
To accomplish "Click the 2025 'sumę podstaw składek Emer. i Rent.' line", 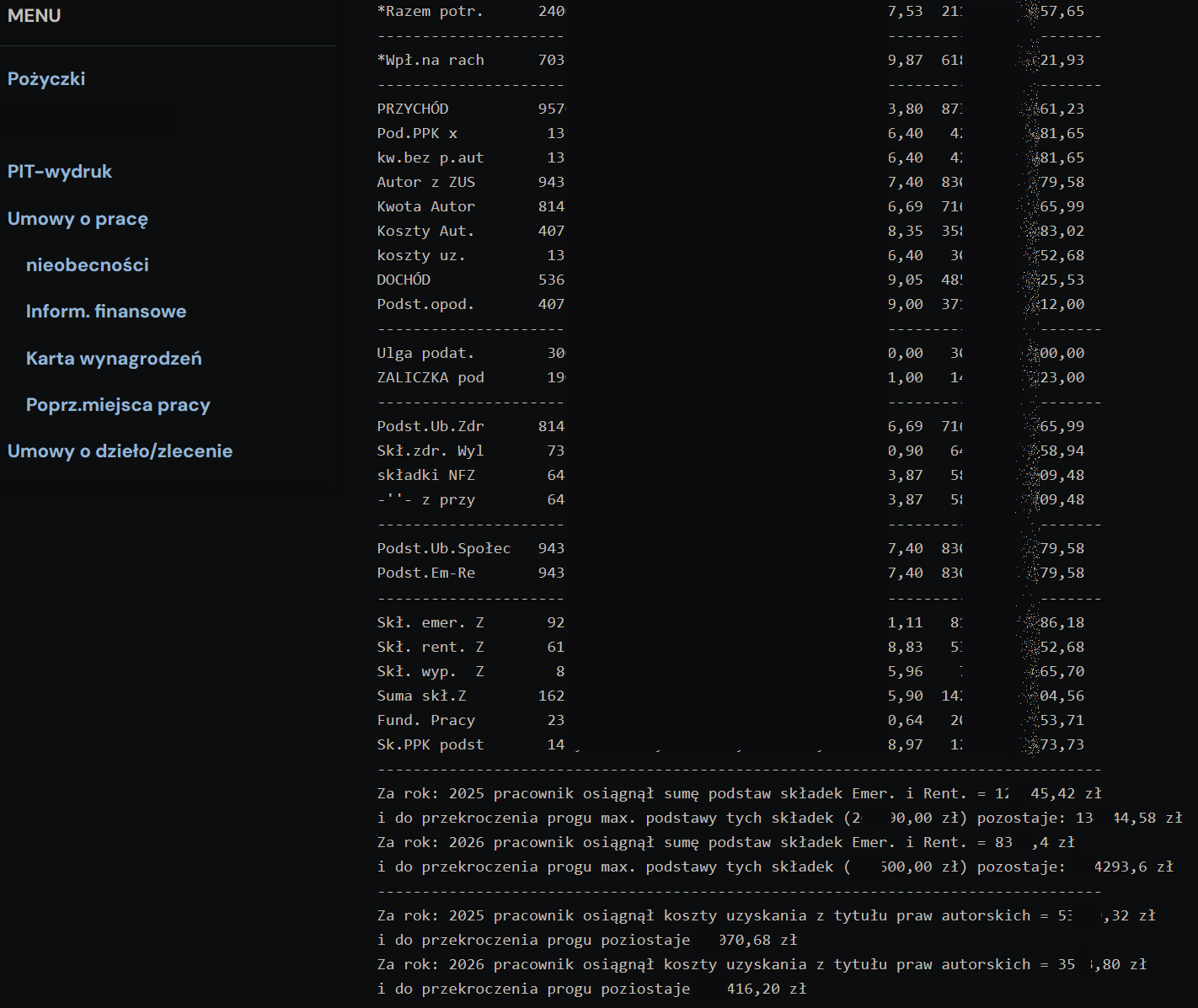I will (x=740, y=793).
